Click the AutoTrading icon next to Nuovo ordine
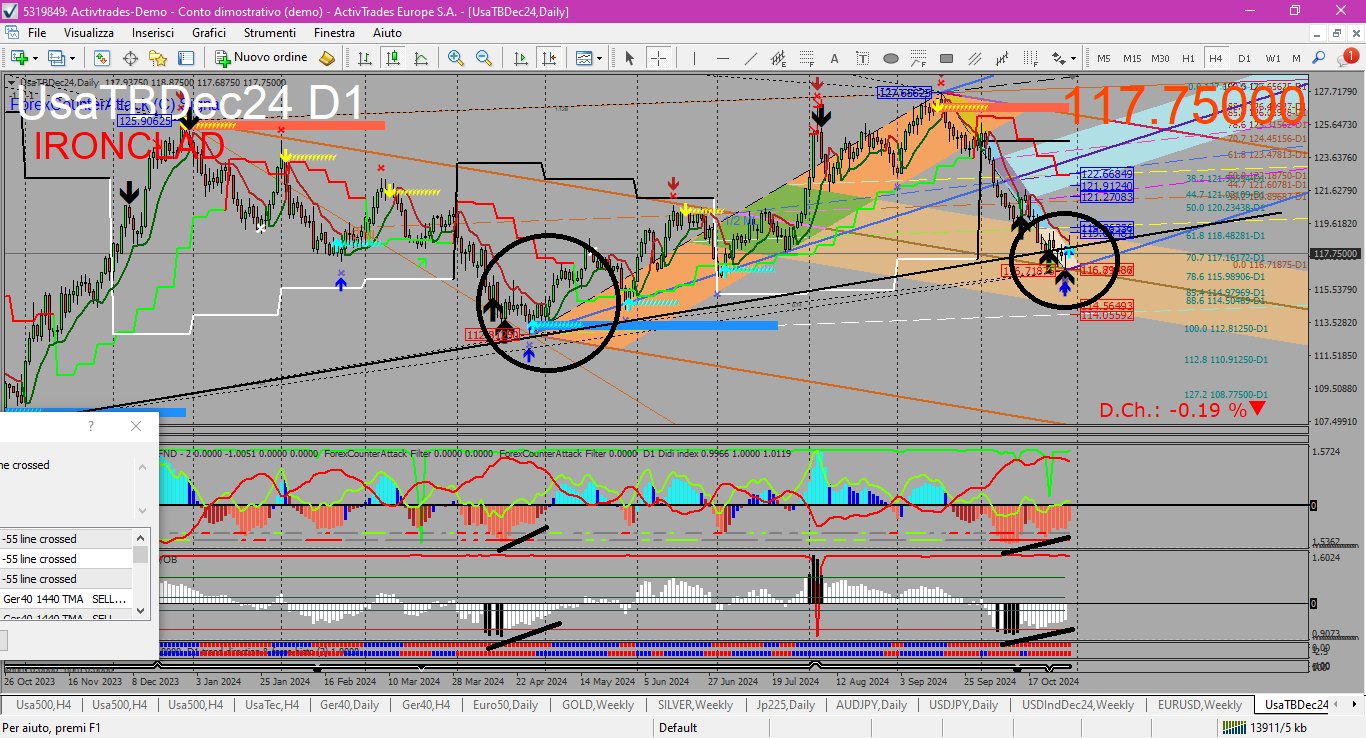This screenshot has height=738, width=1366. tap(327, 58)
